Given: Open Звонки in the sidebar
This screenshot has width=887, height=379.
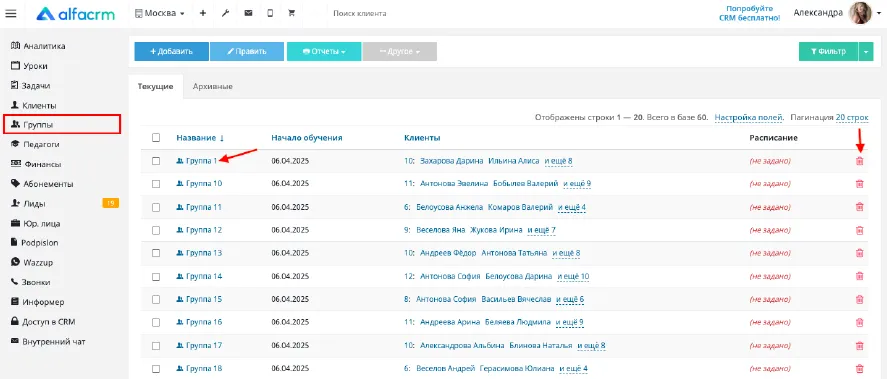Looking at the screenshot, I should point(31,282).
